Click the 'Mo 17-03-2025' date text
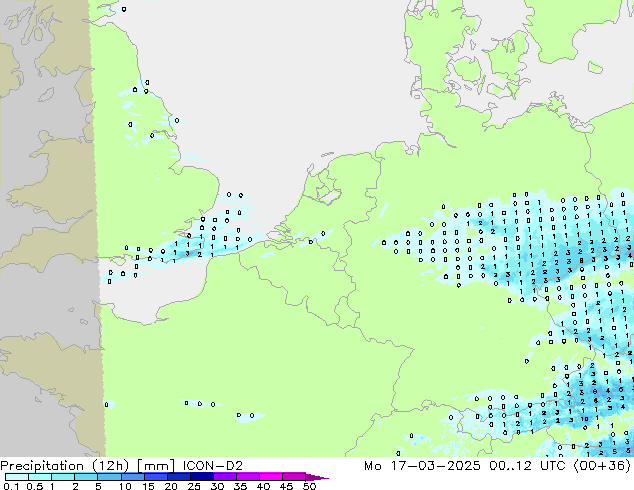 (423, 465)
